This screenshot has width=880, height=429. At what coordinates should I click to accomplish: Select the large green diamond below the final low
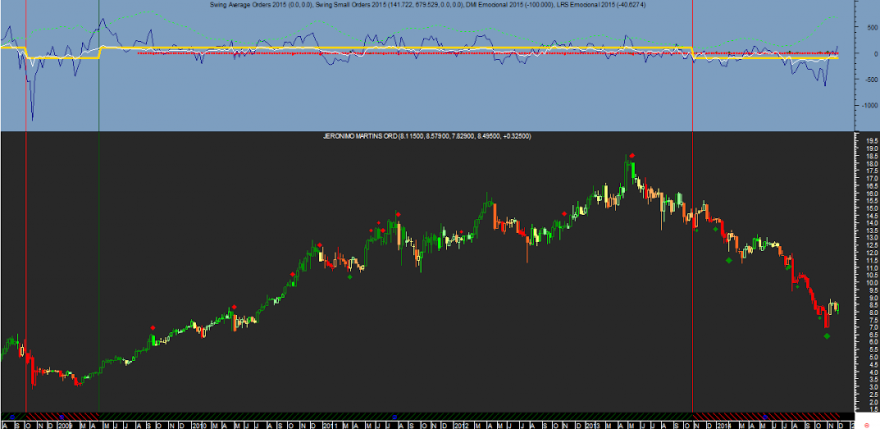(827, 336)
